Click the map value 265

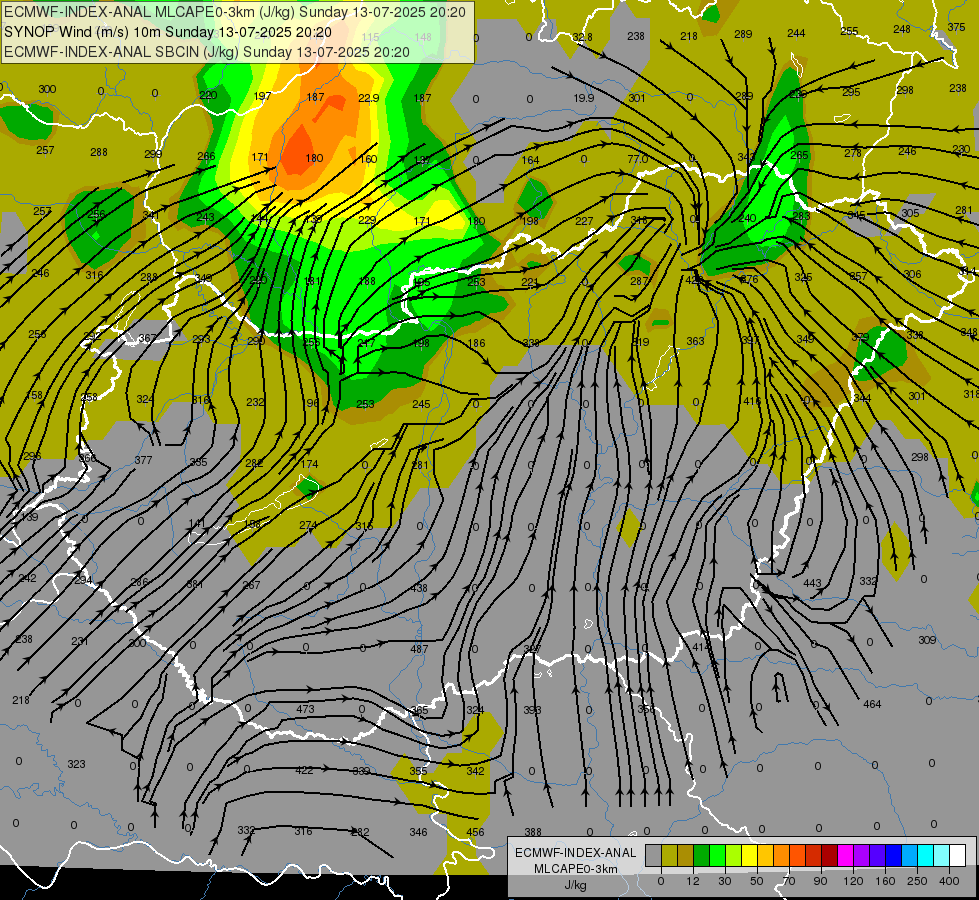tap(799, 155)
